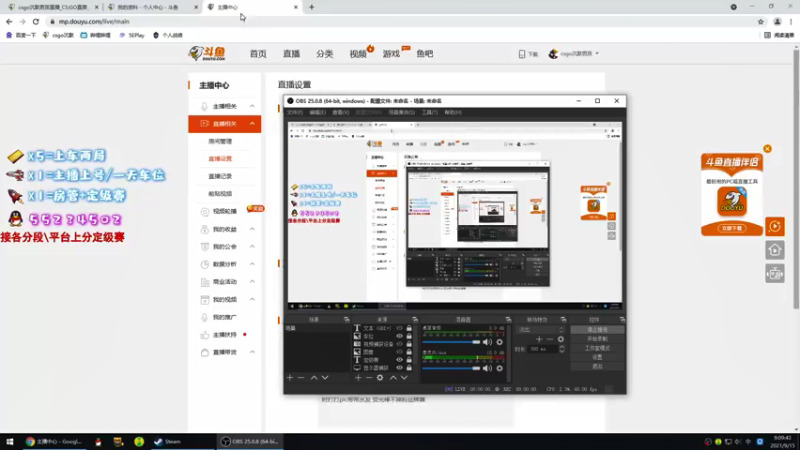Move scene up arrow in OBS Scenes panel
This screenshot has width=800, height=450.
tap(314, 378)
